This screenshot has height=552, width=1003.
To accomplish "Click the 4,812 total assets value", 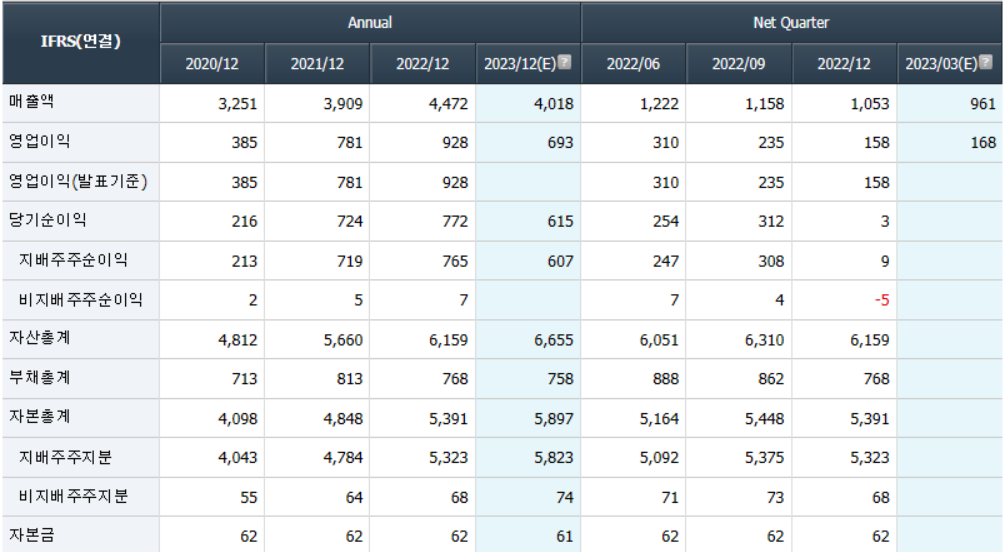I will coord(237,340).
